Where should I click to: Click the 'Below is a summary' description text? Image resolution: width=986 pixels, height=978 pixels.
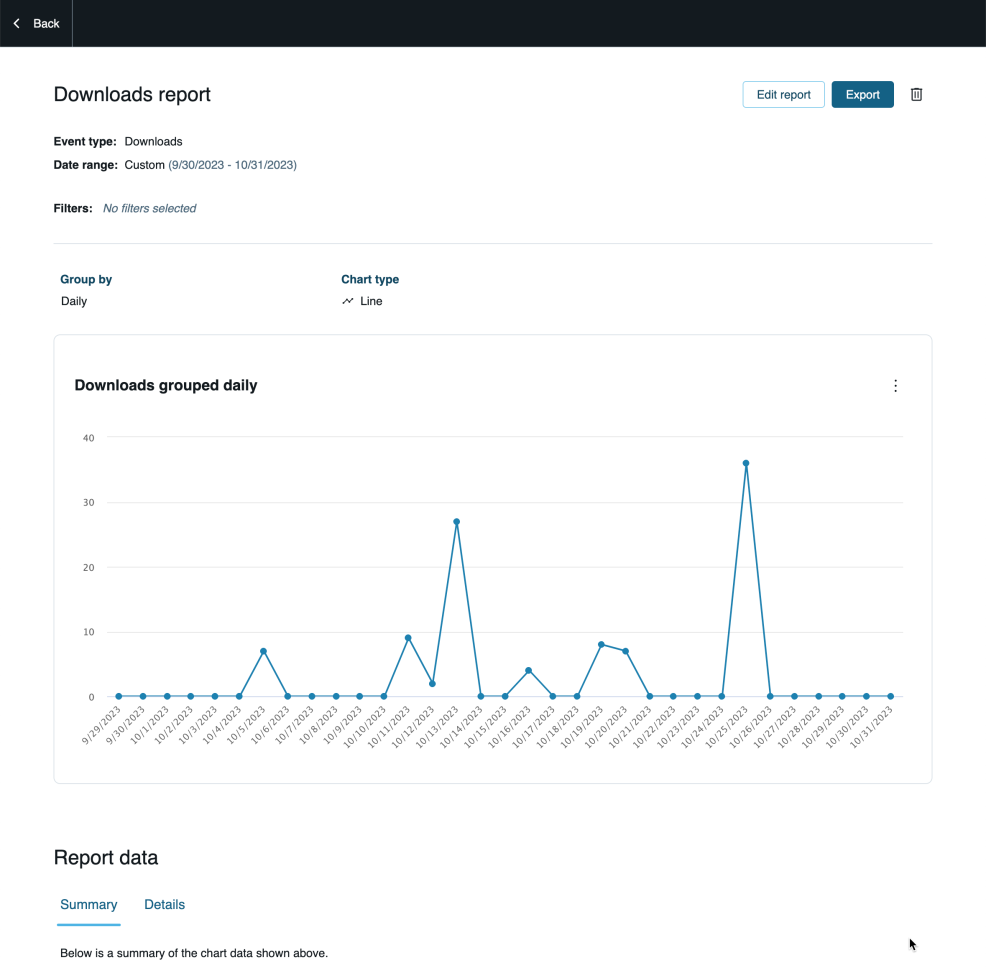tap(194, 953)
